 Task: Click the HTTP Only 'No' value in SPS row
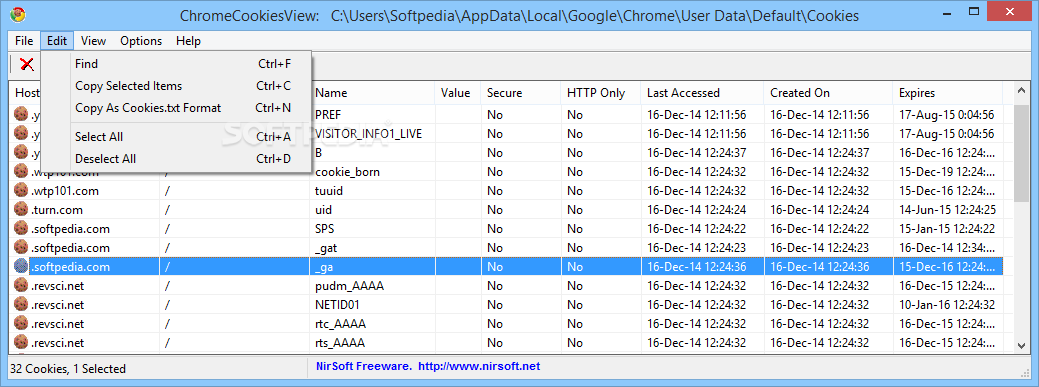click(574, 229)
